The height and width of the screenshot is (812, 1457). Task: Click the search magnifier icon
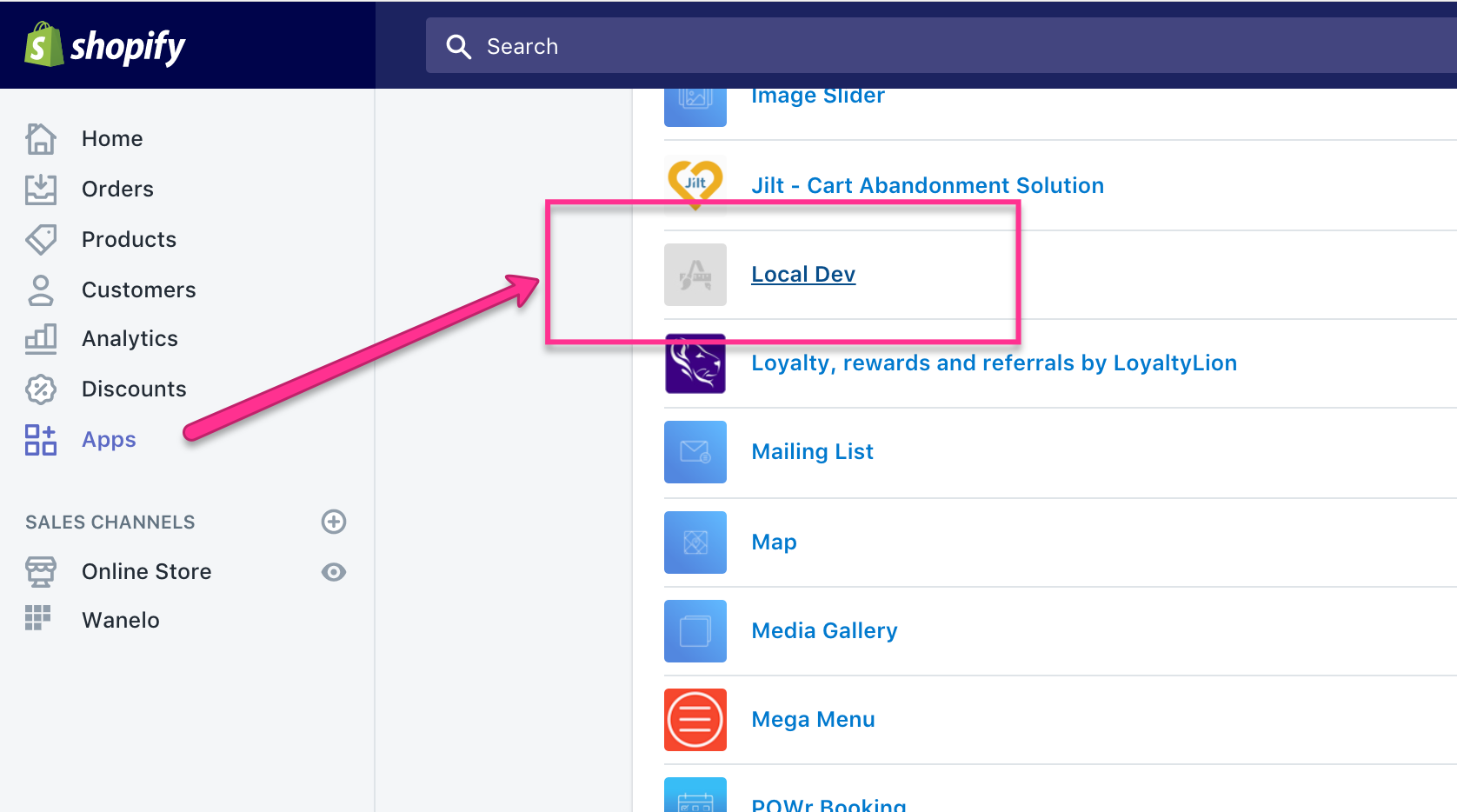point(458,46)
